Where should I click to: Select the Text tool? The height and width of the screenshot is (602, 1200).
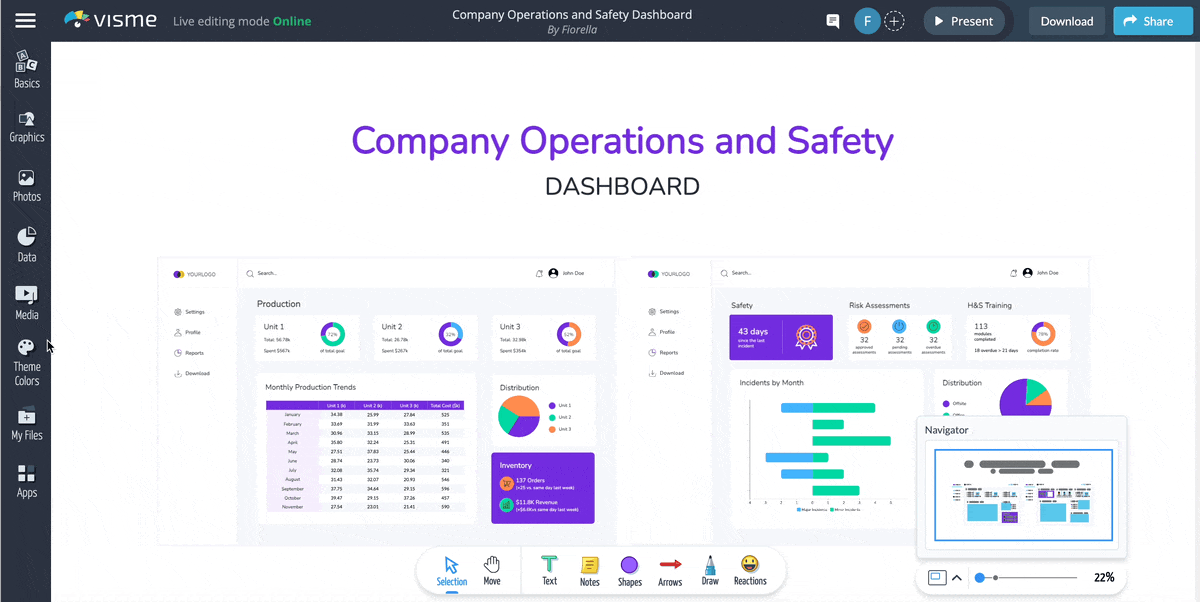coord(549,571)
